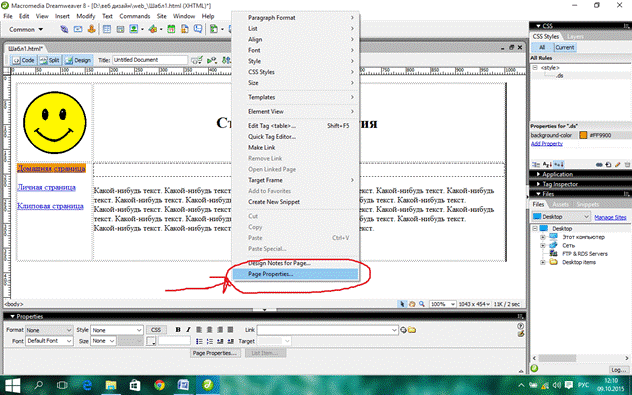This screenshot has width=632, height=395.
Task: Choose Page Properties... in context menu
Action: coord(295,274)
